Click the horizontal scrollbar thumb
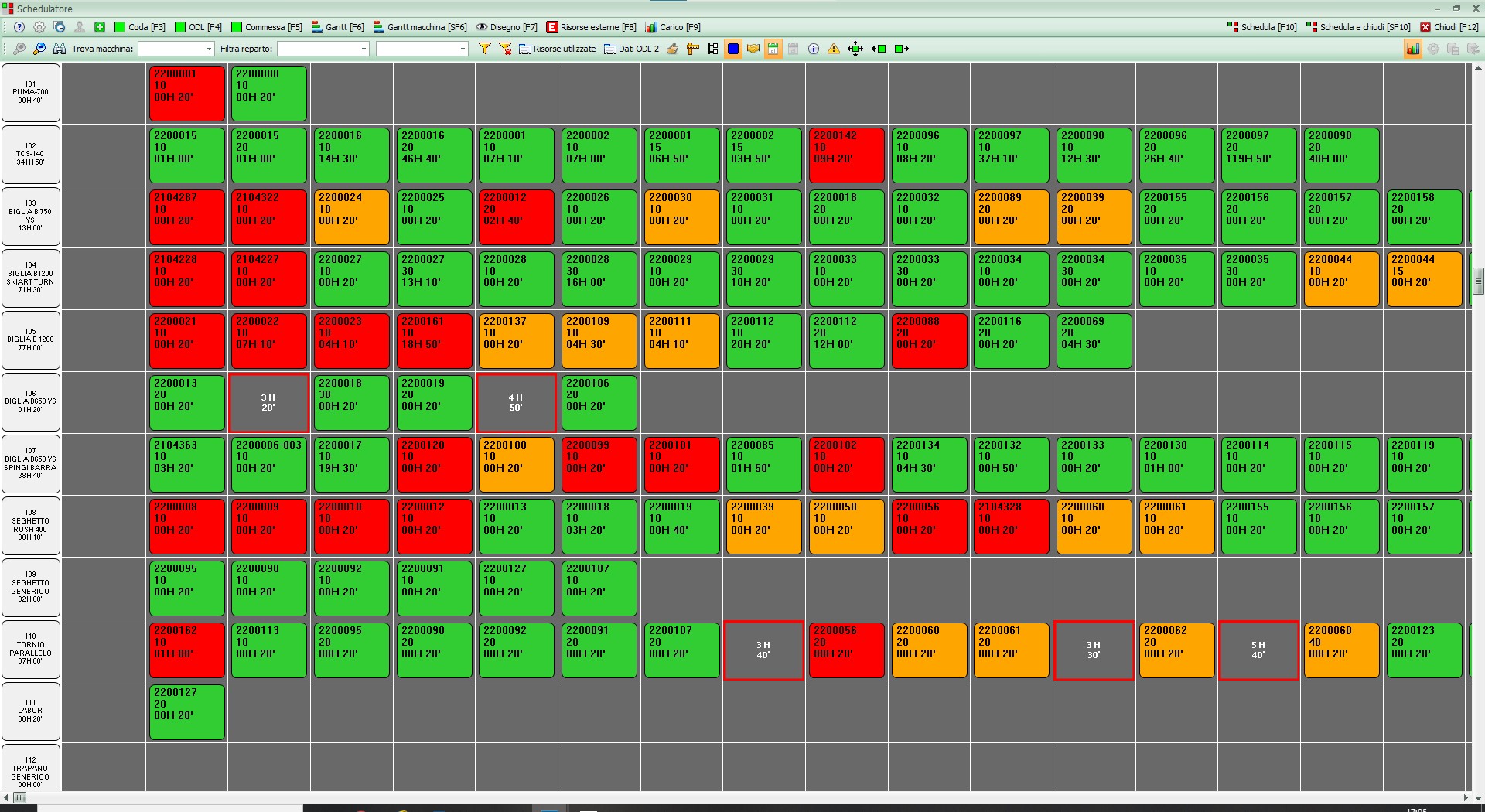 tap(20, 797)
